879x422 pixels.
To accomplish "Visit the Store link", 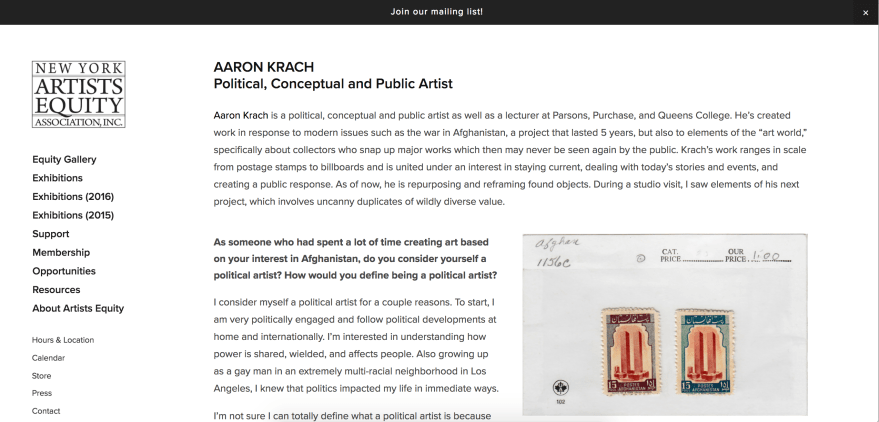I will 41,376.
